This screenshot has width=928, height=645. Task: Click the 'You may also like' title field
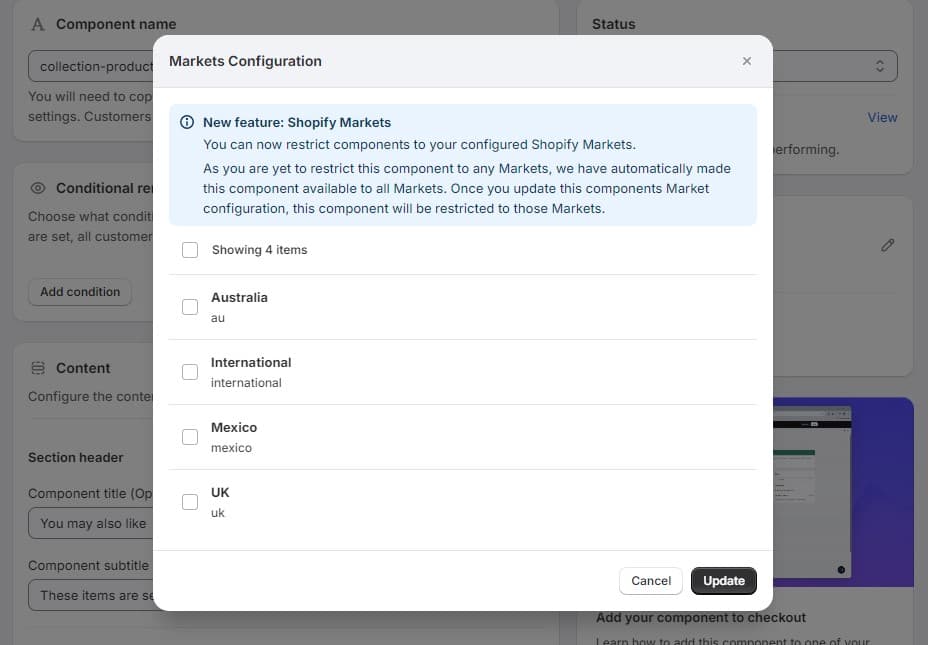[x=91, y=524]
